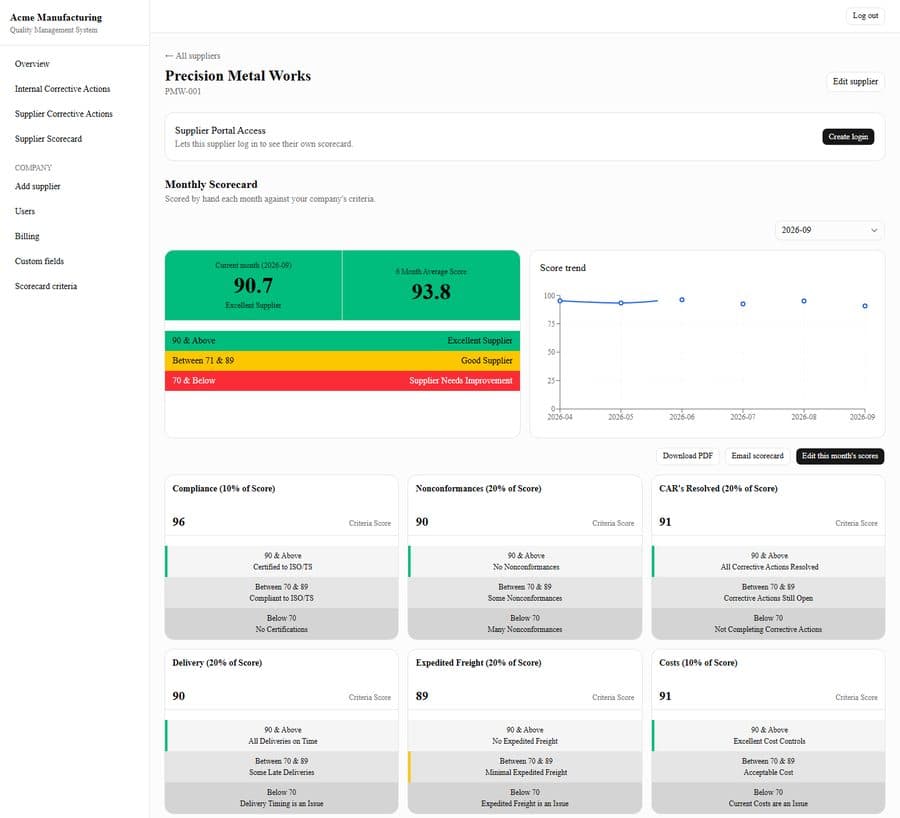Click Delivery Timing is an Issue tier
The image size is (900, 818).
tap(281, 798)
